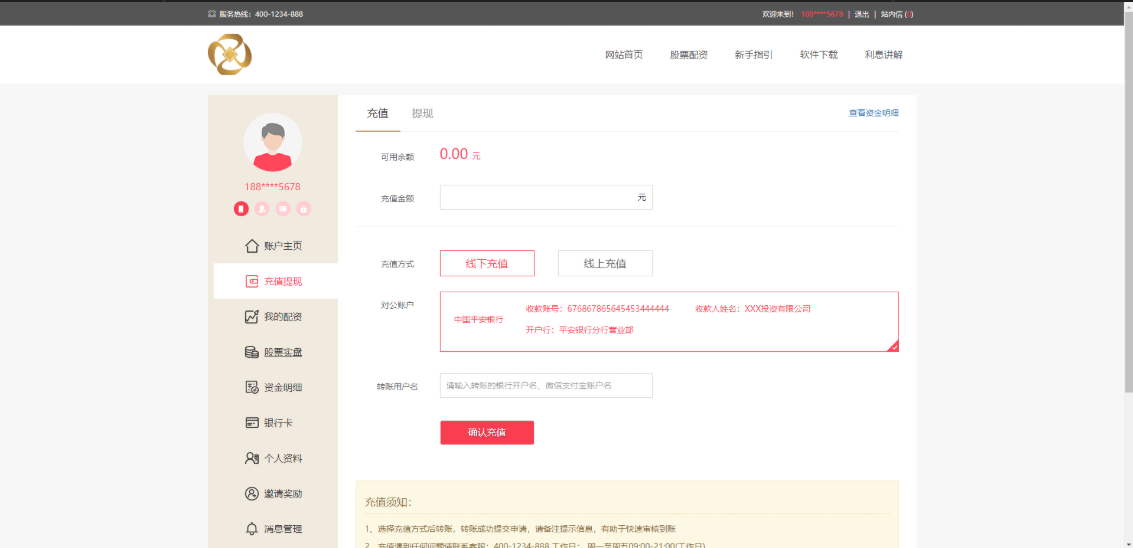
Task: Open 站内信 messages link
Action: 897,14
